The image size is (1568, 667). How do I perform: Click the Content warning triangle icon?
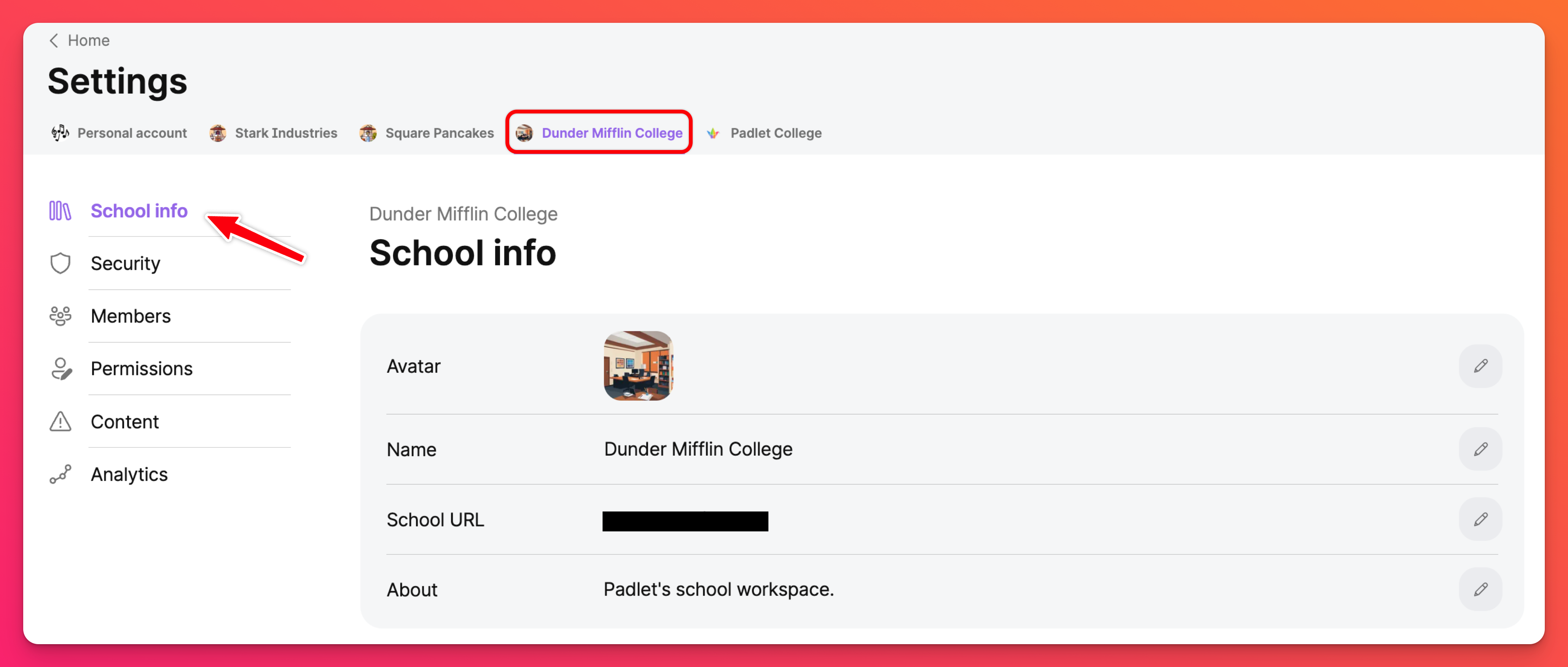click(x=60, y=421)
